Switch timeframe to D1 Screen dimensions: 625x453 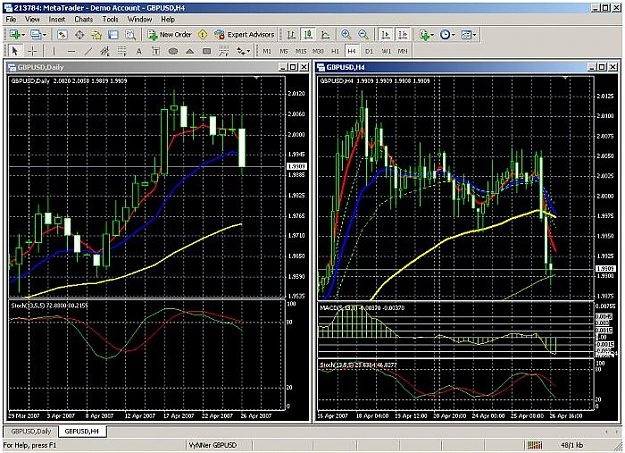pos(369,51)
